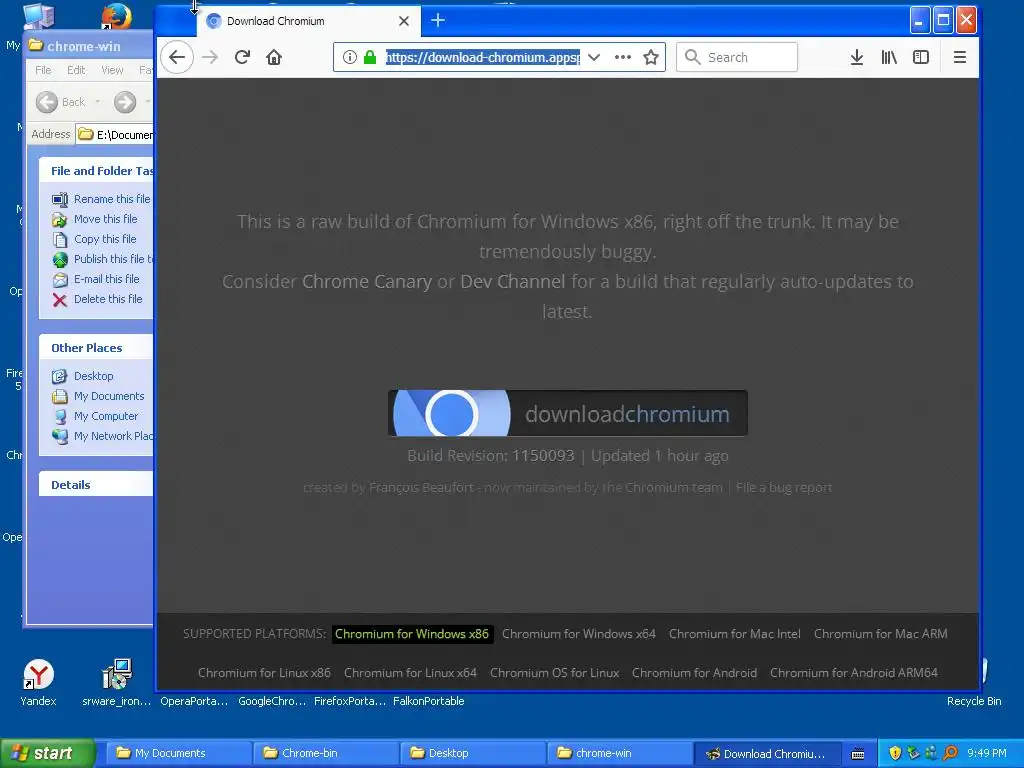
Task: Select the srware_iron desktop icon
Action: pyautogui.click(x=117, y=682)
